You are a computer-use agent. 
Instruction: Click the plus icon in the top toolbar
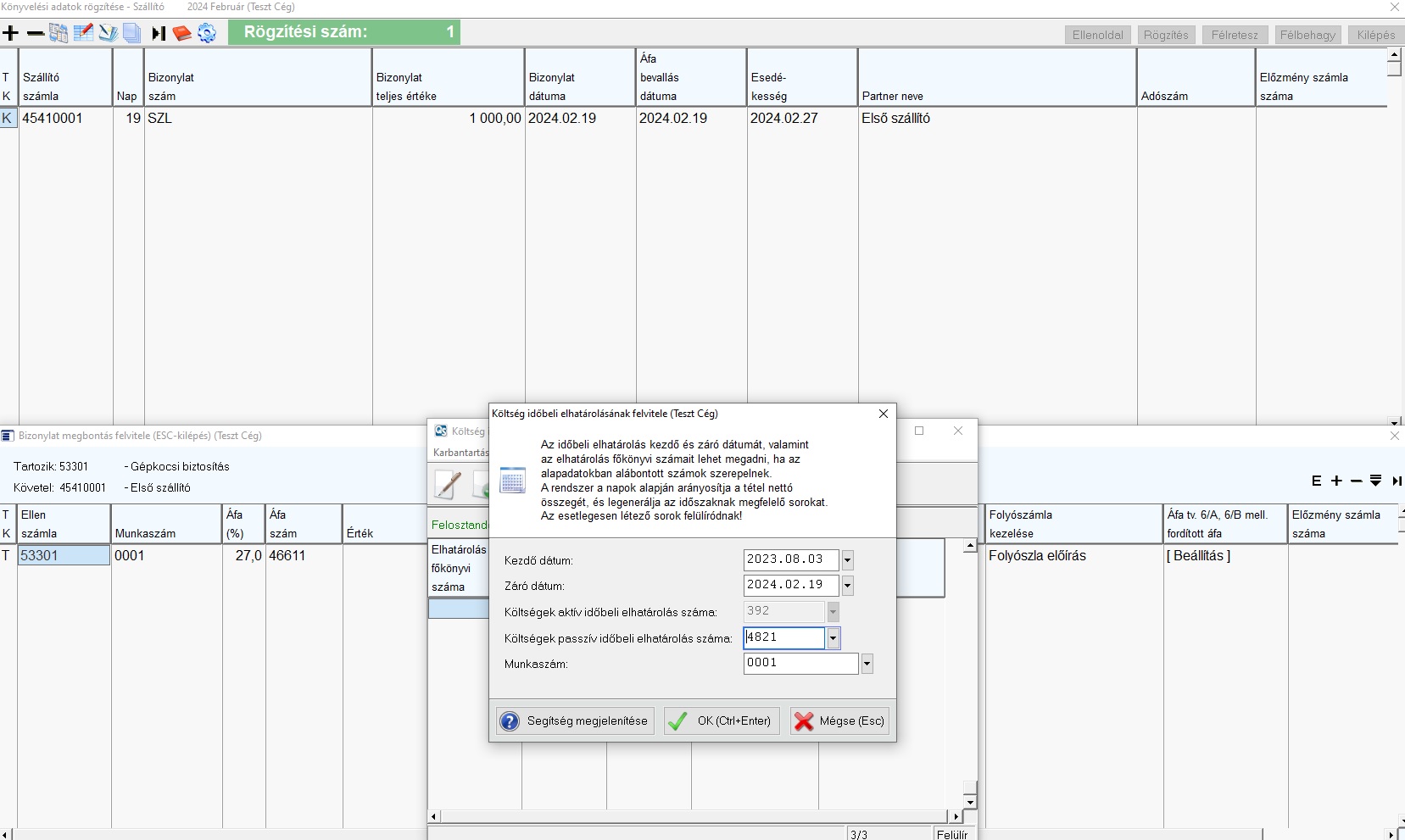point(11,33)
